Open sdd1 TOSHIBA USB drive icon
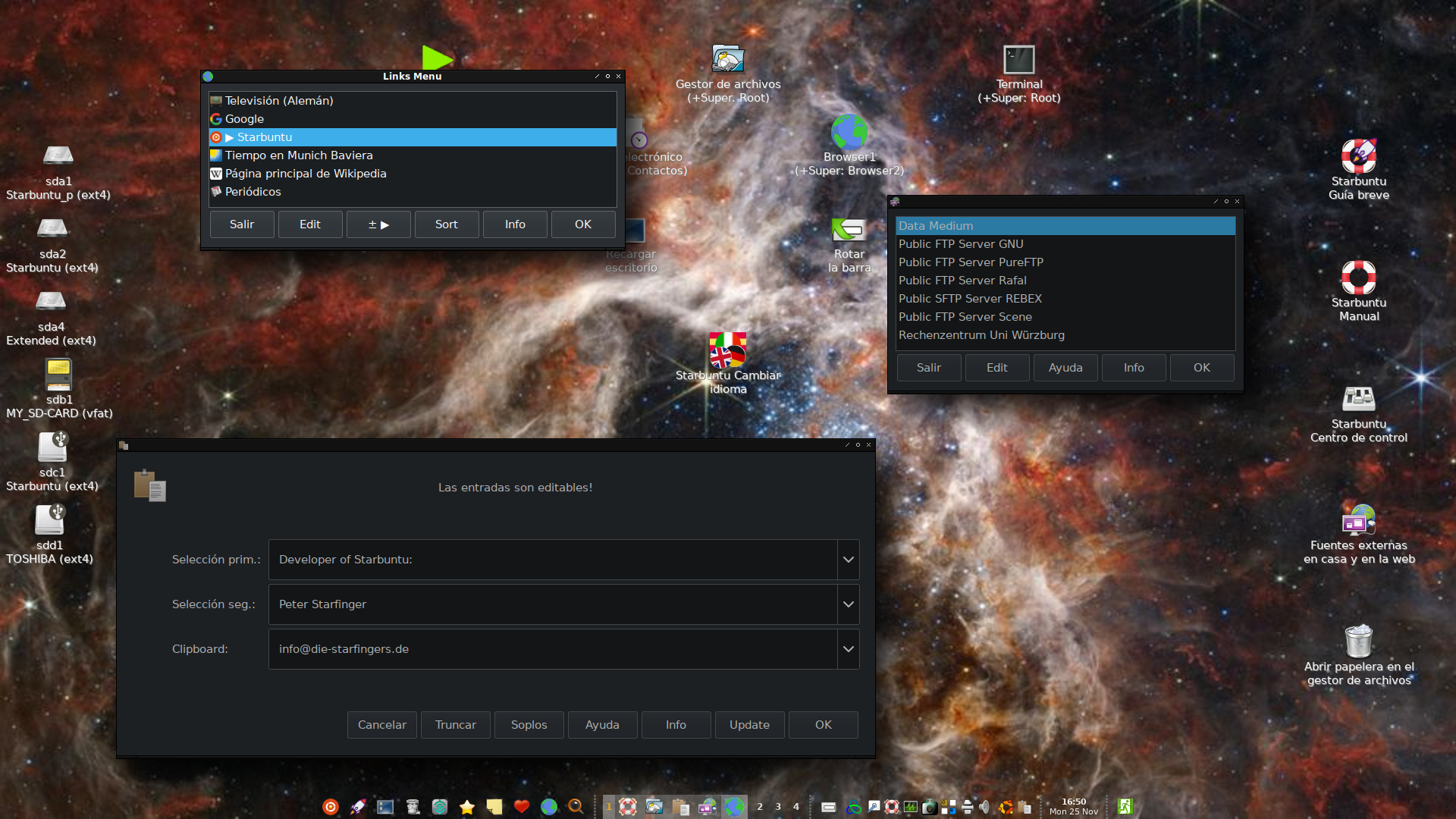The width and height of the screenshot is (1456, 819). point(49,519)
